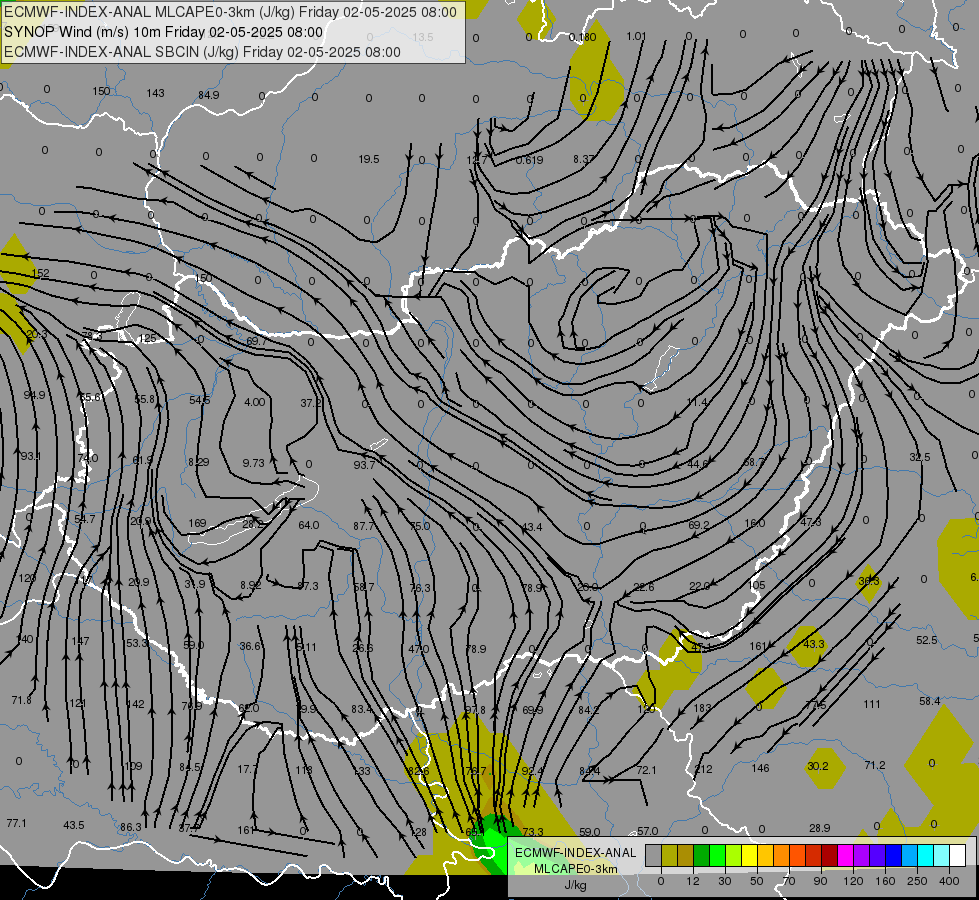This screenshot has height=900, width=979.
Task: Select the dark green legend swatch
Action: tap(701, 855)
